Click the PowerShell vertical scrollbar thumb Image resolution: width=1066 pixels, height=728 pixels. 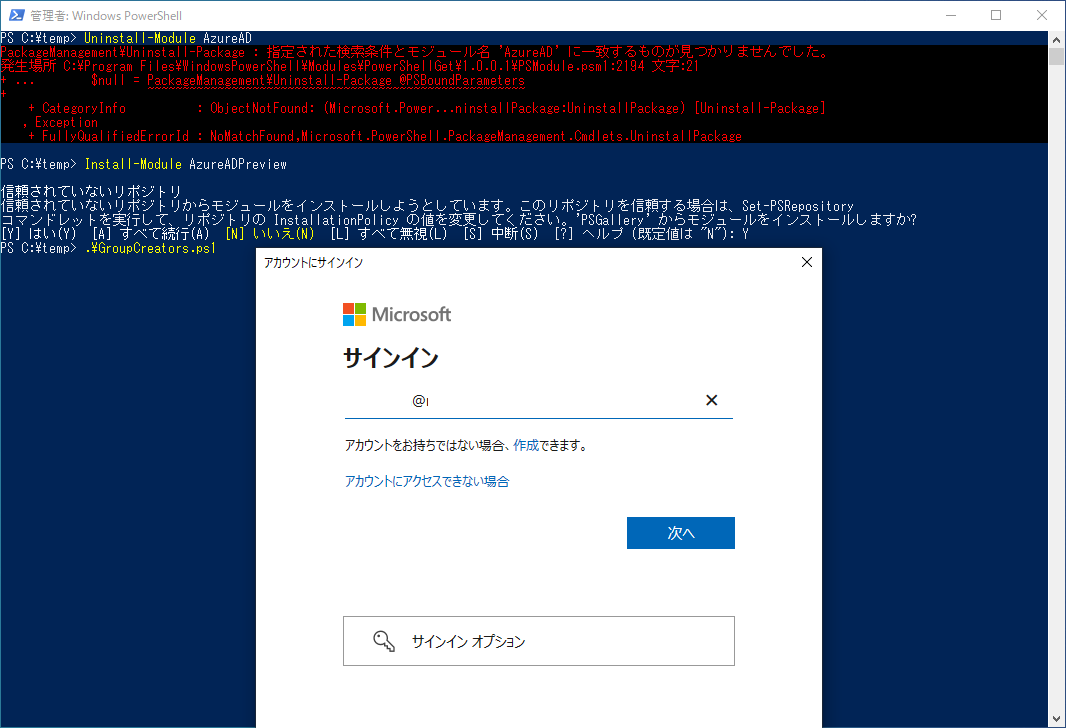click(1056, 56)
